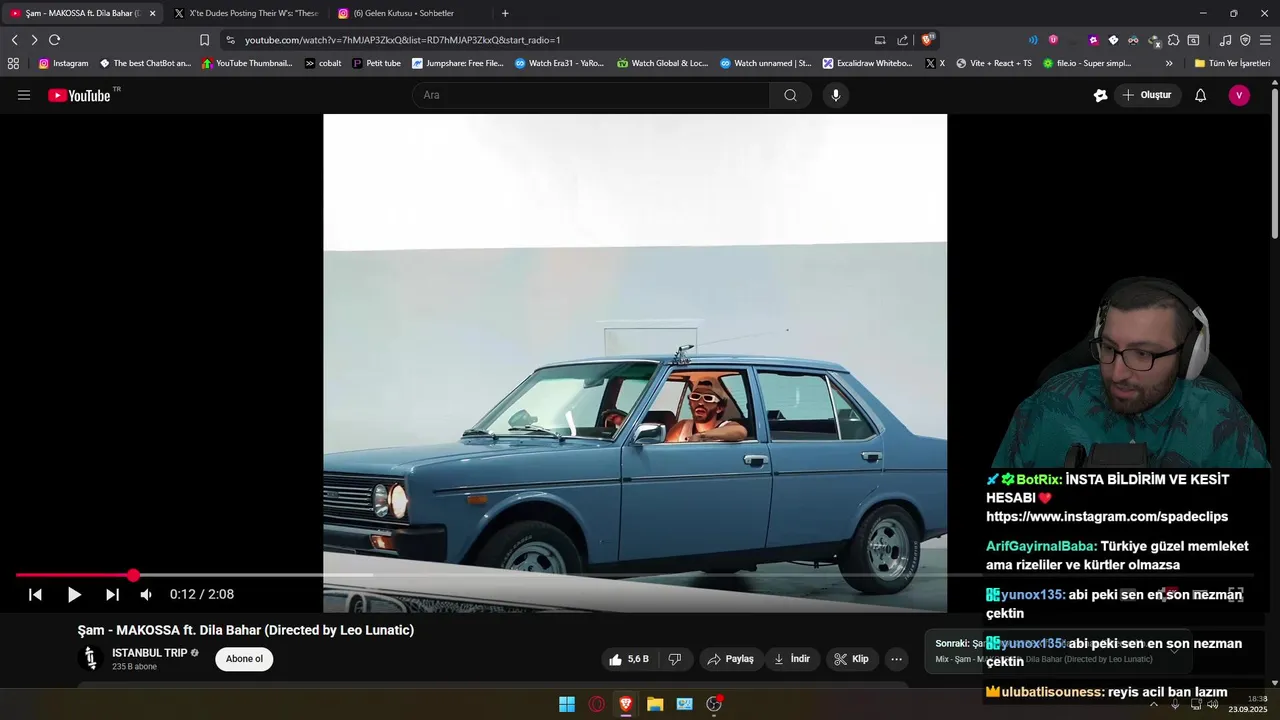Open the ISTANBUL TRIP channel link

[149, 653]
